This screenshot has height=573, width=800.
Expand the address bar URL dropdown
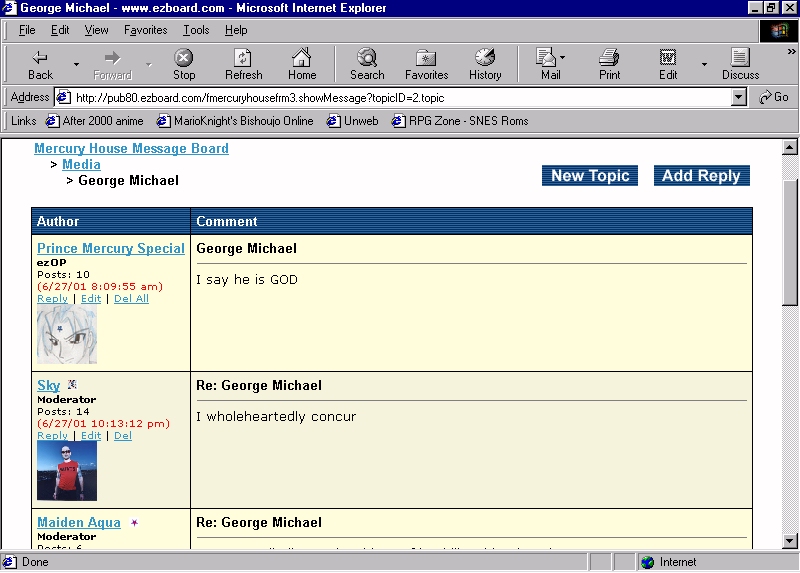tap(739, 97)
